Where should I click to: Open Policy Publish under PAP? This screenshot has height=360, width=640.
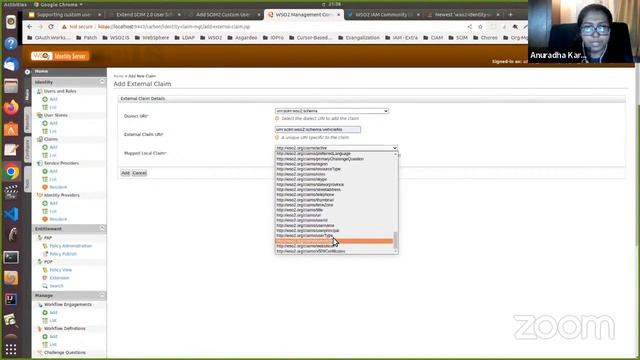pos(63,254)
